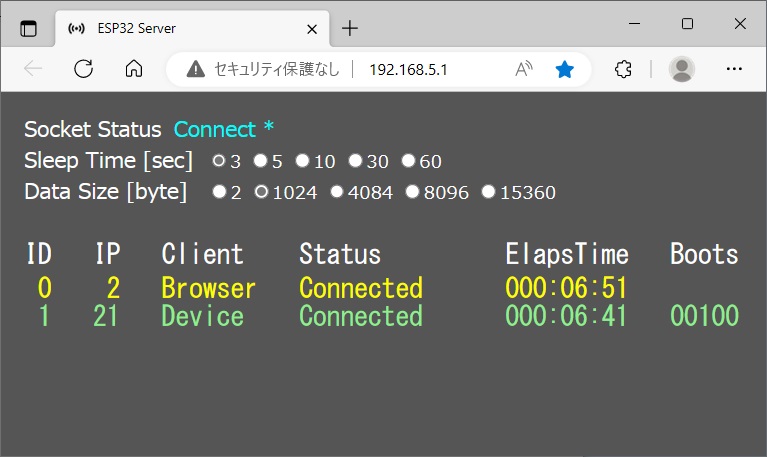Click the address bar showing 192.168.5.1
Viewport: 767px width, 457px height.
pyautogui.click(x=420, y=69)
